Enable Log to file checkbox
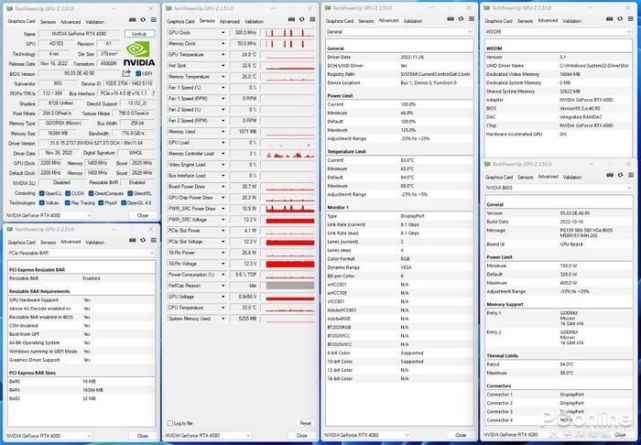The width and height of the screenshot is (641, 445). point(170,423)
